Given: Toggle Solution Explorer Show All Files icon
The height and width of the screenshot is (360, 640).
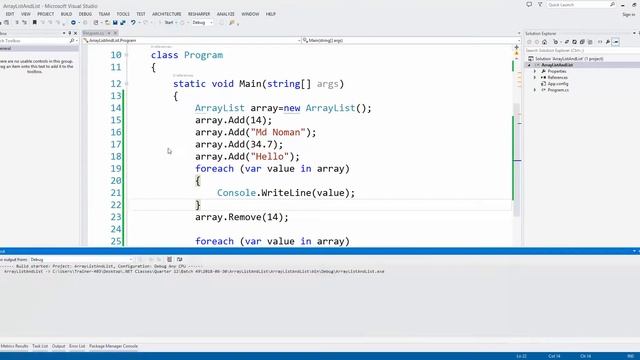Looking at the screenshot, I should tap(590, 42).
